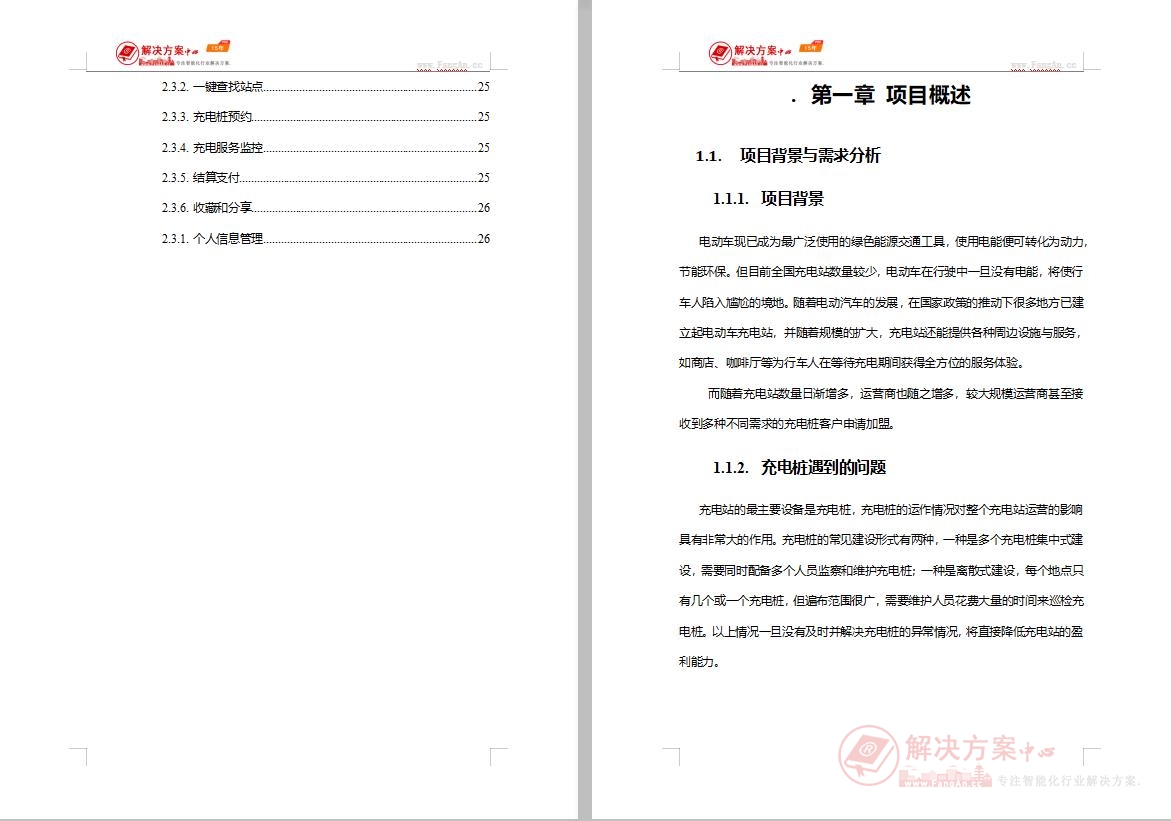Viewport: 1171px width, 821px height.
Task: Open the TOC entry 2.3.2 一键查找站点
Action: click(326, 87)
